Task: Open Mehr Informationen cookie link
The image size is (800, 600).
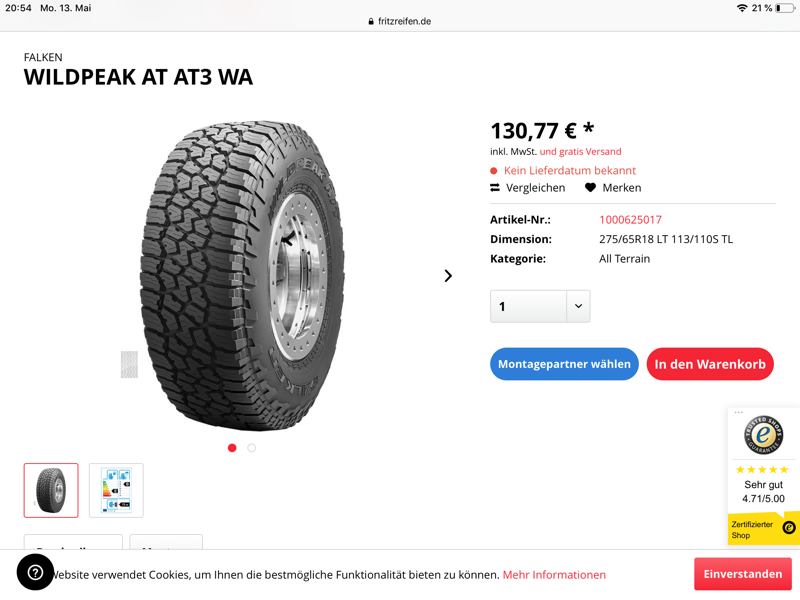Action: coord(554,575)
